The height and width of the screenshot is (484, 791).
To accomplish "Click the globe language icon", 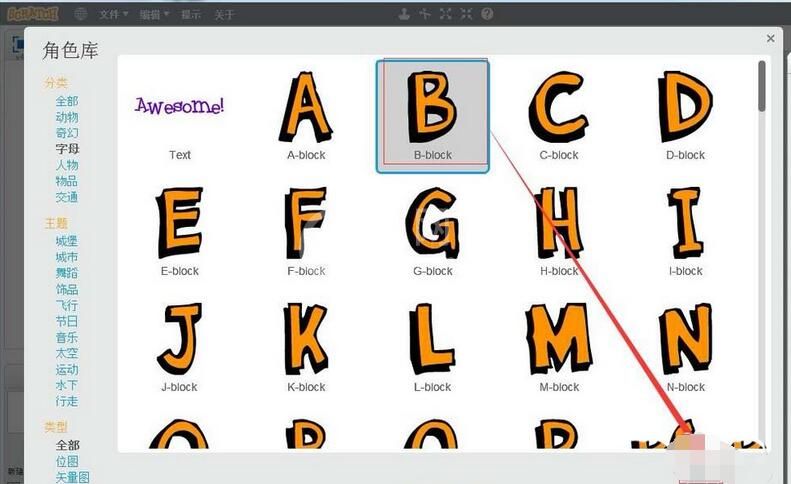I will pyautogui.click(x=81, y=14).
